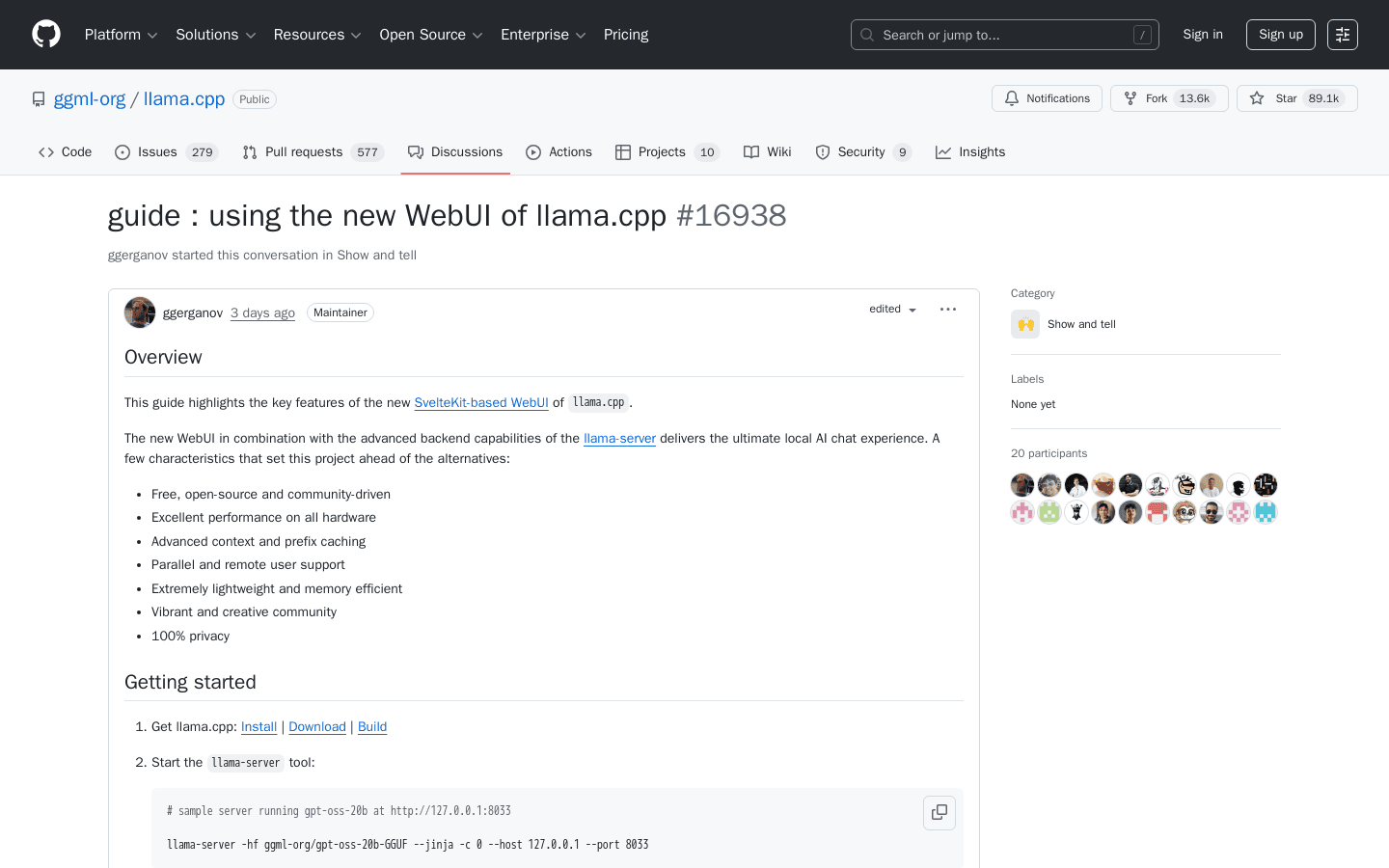Click the Sign up button
This screenshot has width=1389, height=868.
(1280, 34)
